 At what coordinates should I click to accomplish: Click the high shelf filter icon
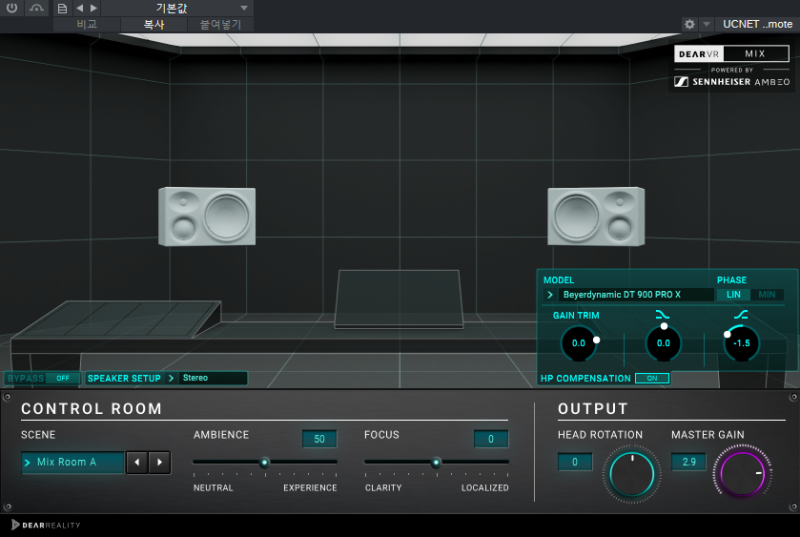[x=741, y=315]
